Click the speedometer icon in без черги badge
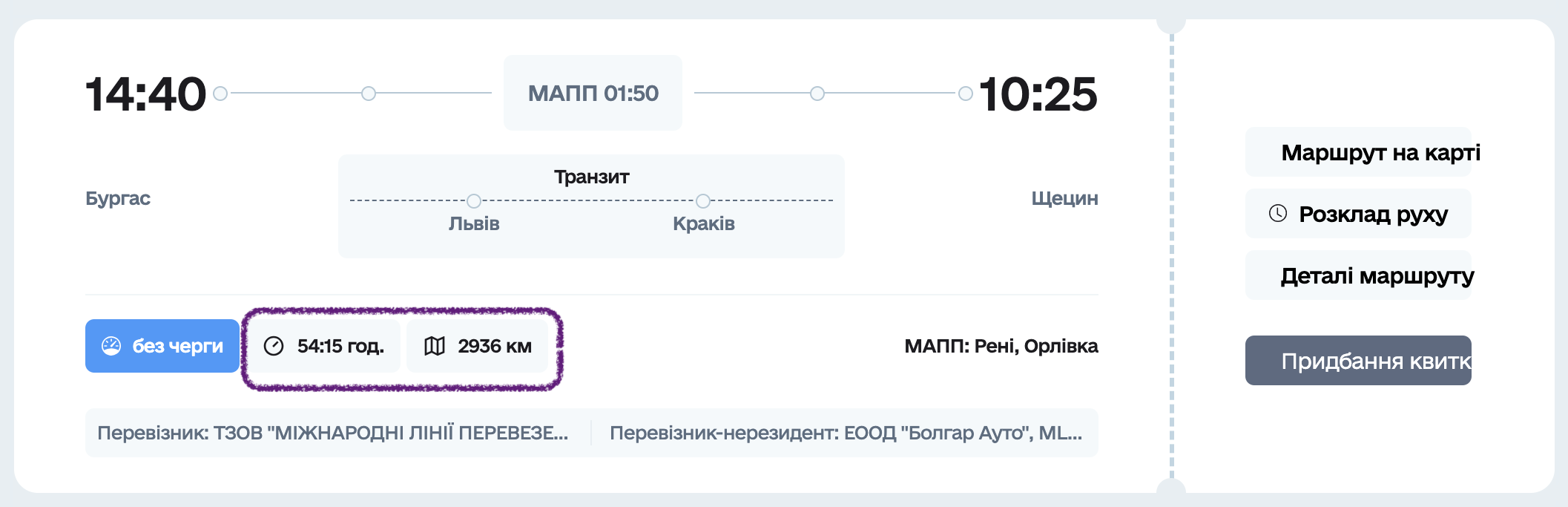1568x507 pixels. point(111,346)
